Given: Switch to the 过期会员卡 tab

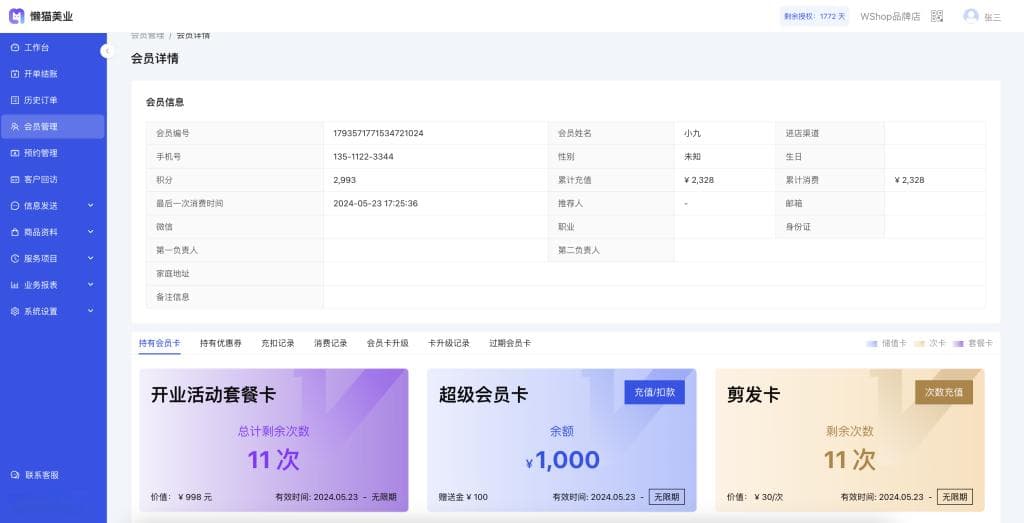Looking at the screenshot, I should [510, 343].
